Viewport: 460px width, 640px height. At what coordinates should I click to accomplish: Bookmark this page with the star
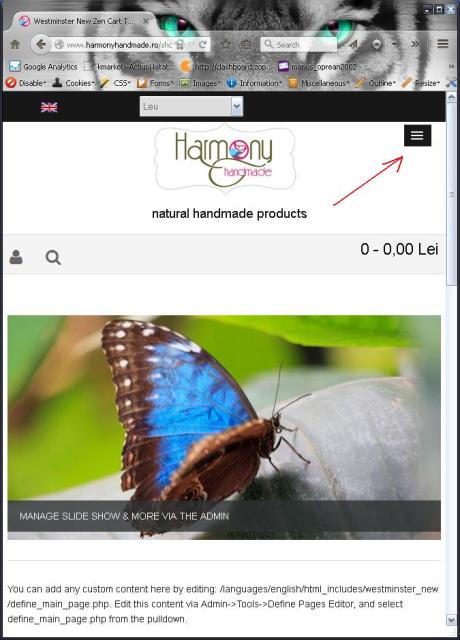pyautogui.click(x=226, y=44)
